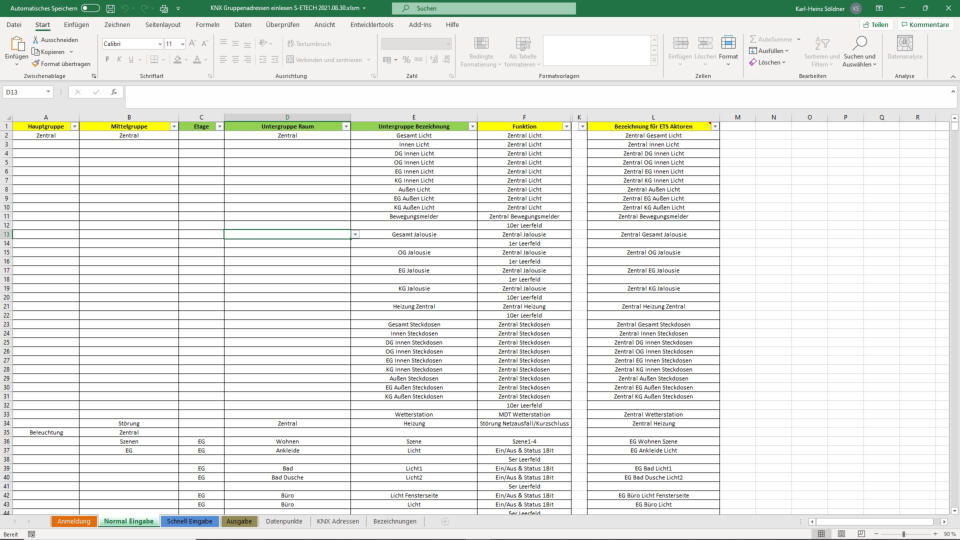This screenshot has height=540, width=960.
Task: Open the Kommentare button
Action: click(x=925, y=24)
